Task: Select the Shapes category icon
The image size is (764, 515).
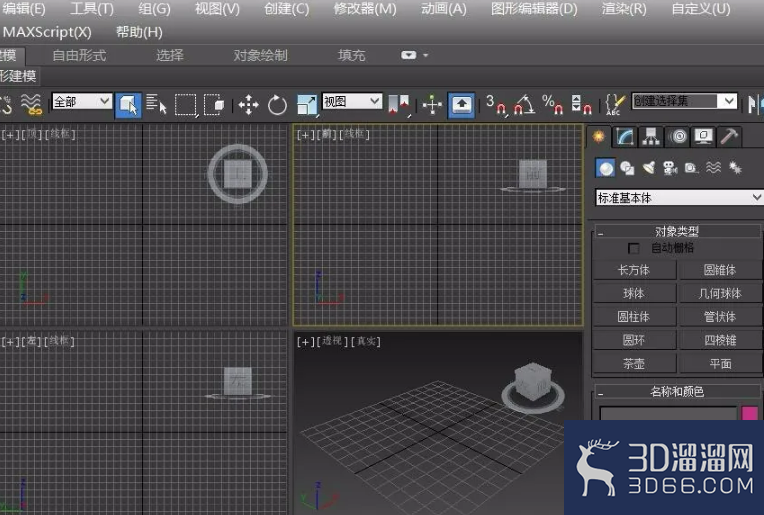Action: coord(627,168)
